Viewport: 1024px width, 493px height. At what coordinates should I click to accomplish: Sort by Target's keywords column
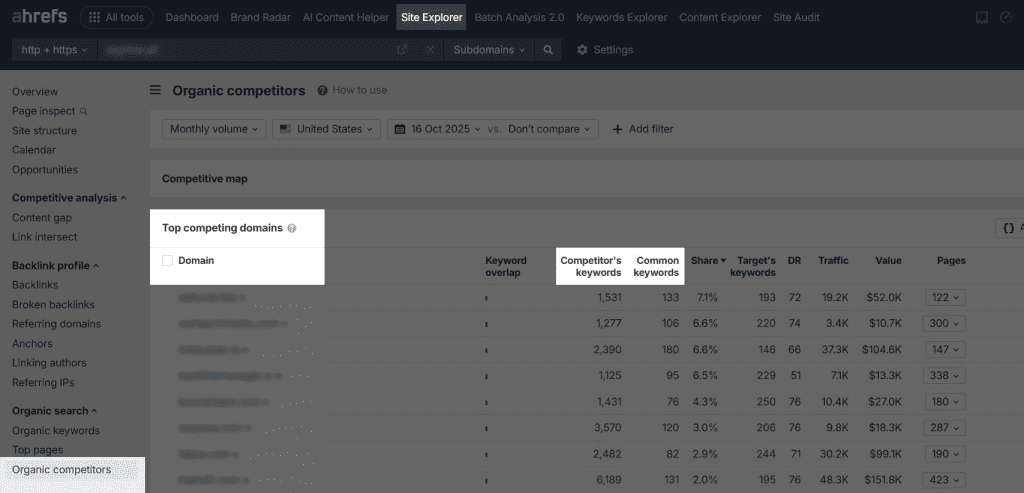coord(753,266)
